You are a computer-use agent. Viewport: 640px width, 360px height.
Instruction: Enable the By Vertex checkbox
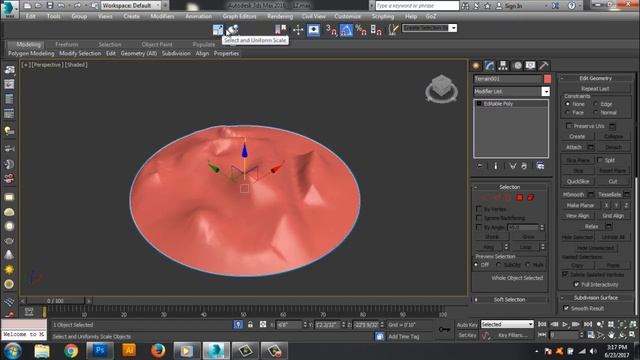(479, 209)
